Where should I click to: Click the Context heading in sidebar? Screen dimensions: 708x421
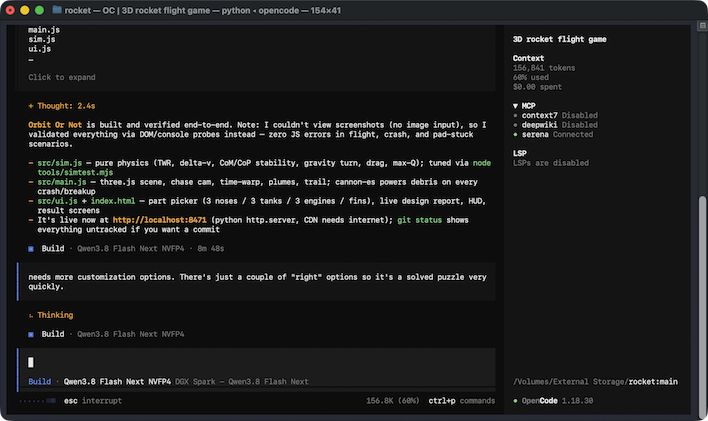click(x=528, y=58)
